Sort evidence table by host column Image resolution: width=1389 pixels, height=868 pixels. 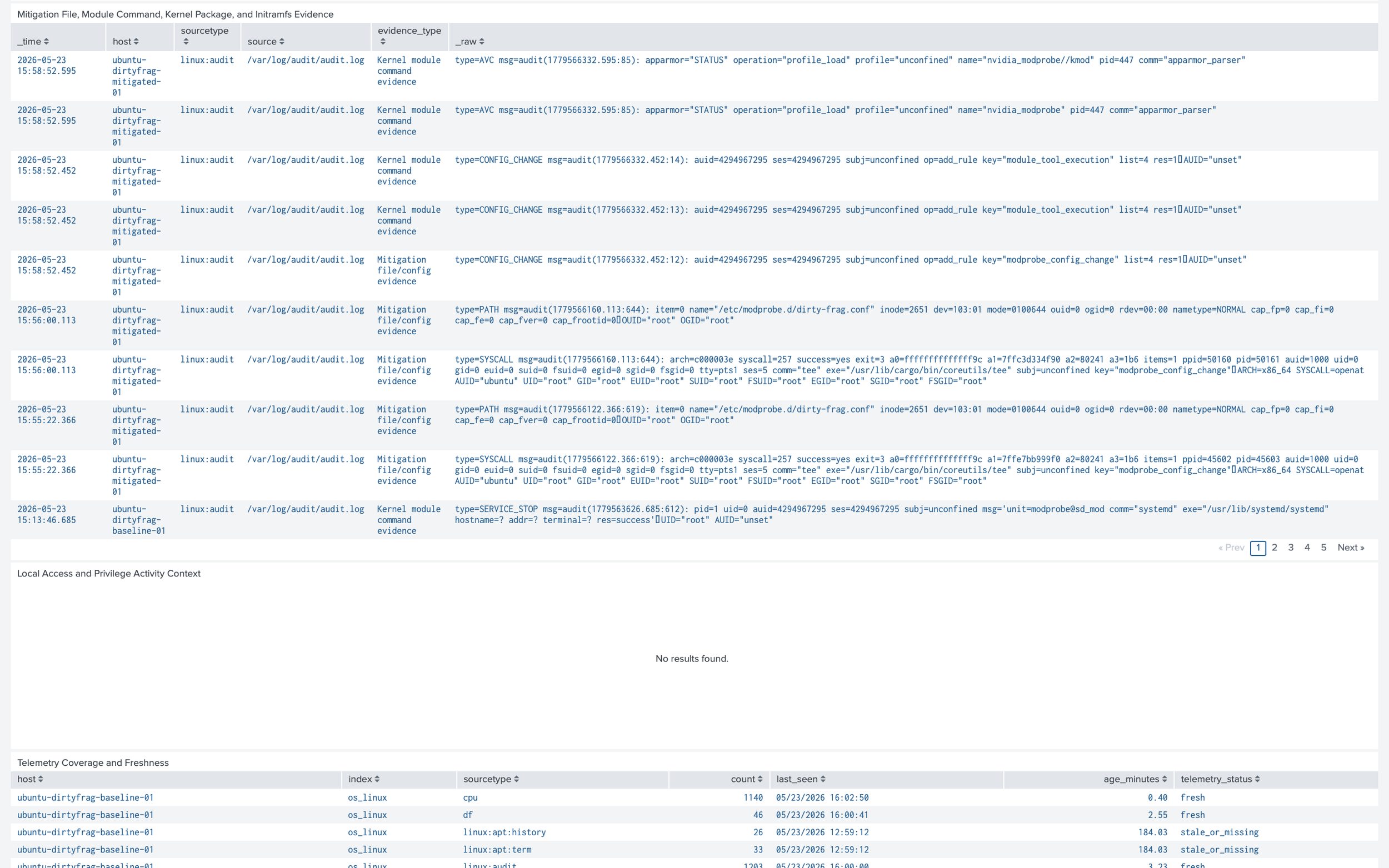(x=125, y=41)
